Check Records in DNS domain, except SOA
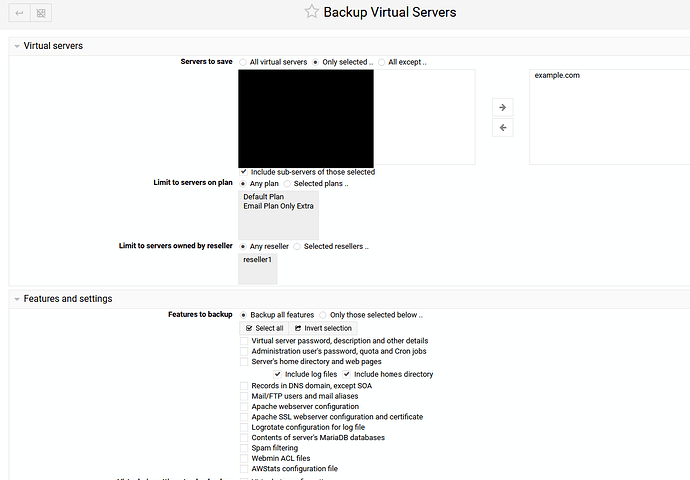Image resolution: width=690 pixels, height=480 pixels. tap(244, 386)
